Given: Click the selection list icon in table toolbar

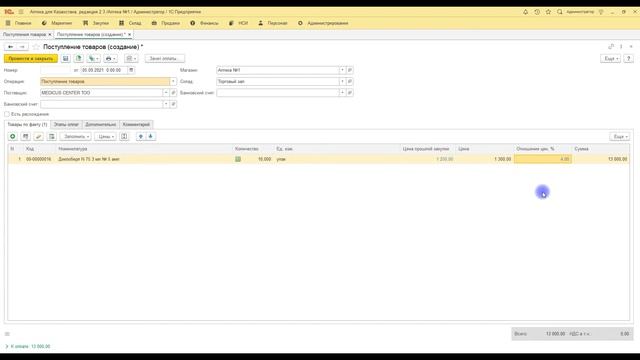Looking at the screenshot, I should point(52,136).
